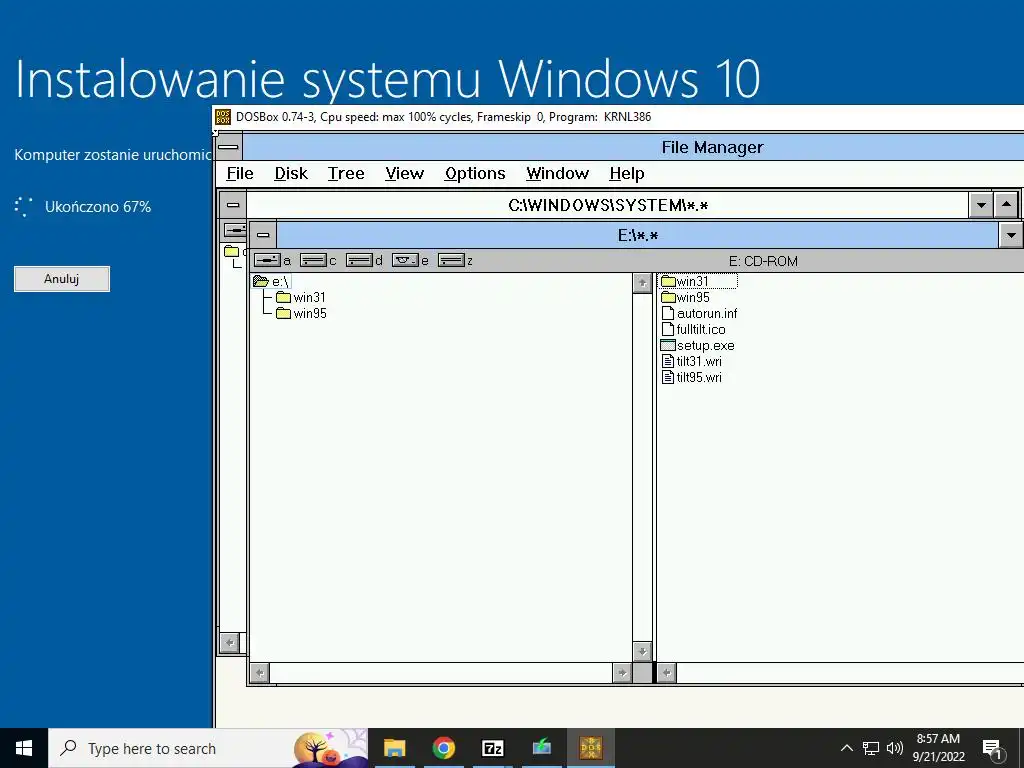The height and width of the screenshot is (768, 1024).
Task: Select the tilt95.wri document
Action: 692,377
